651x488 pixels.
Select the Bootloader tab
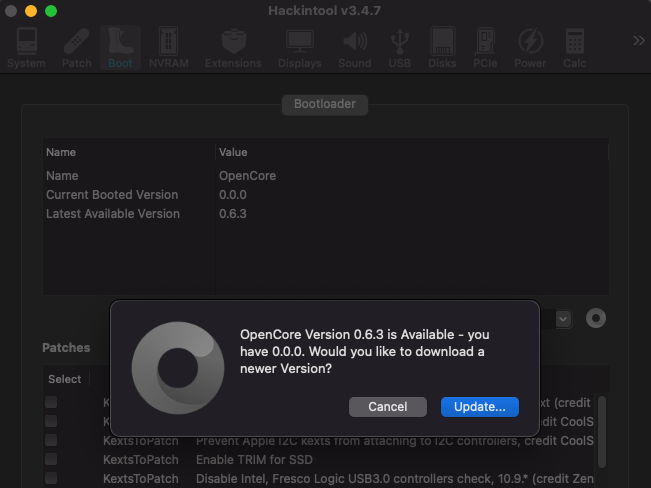325,104
